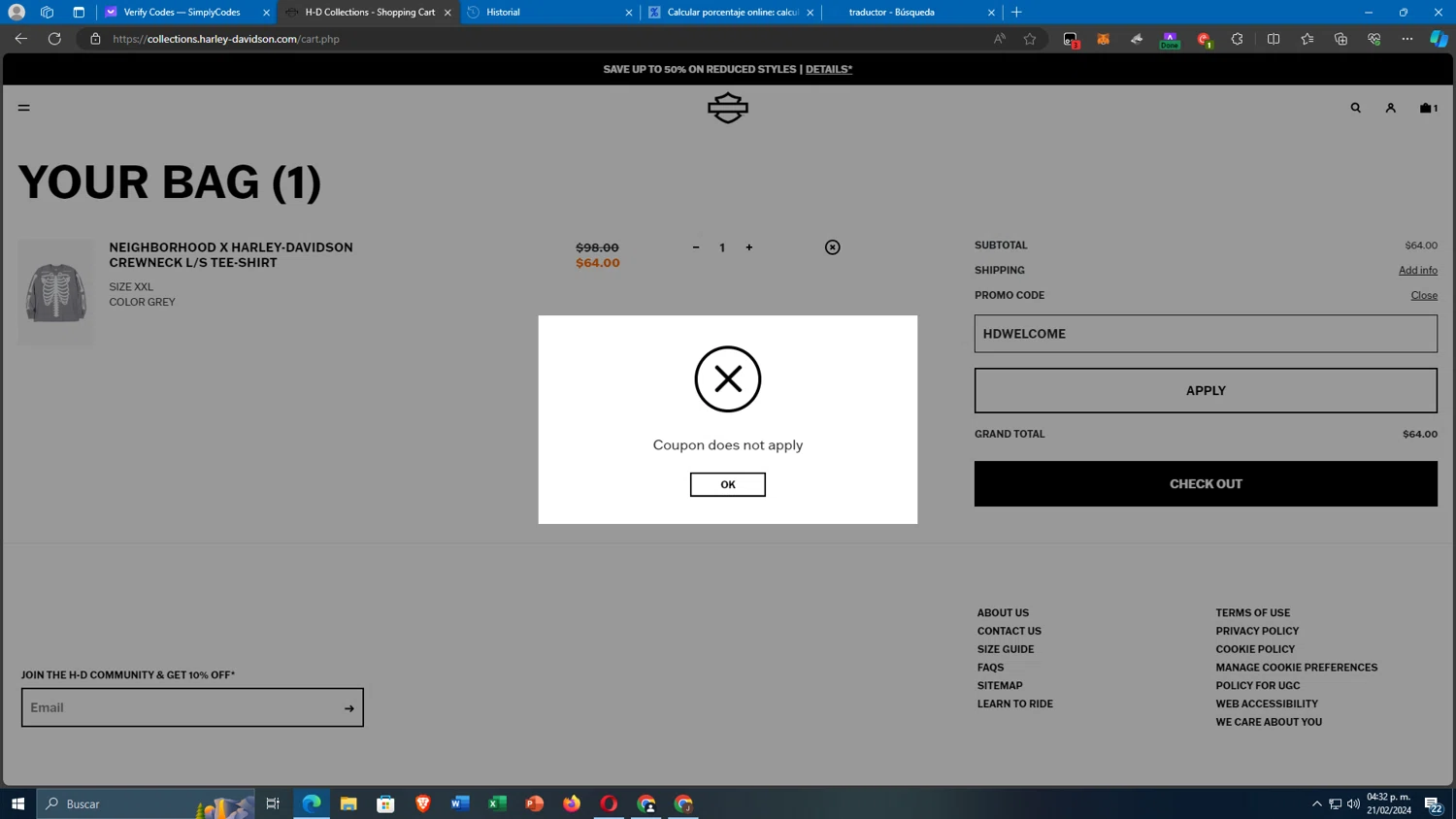Image resolution: width=1456 pixels, height=819 pixels.
Task: Open Brave browser from taskbar
Action: click(423, 803)
